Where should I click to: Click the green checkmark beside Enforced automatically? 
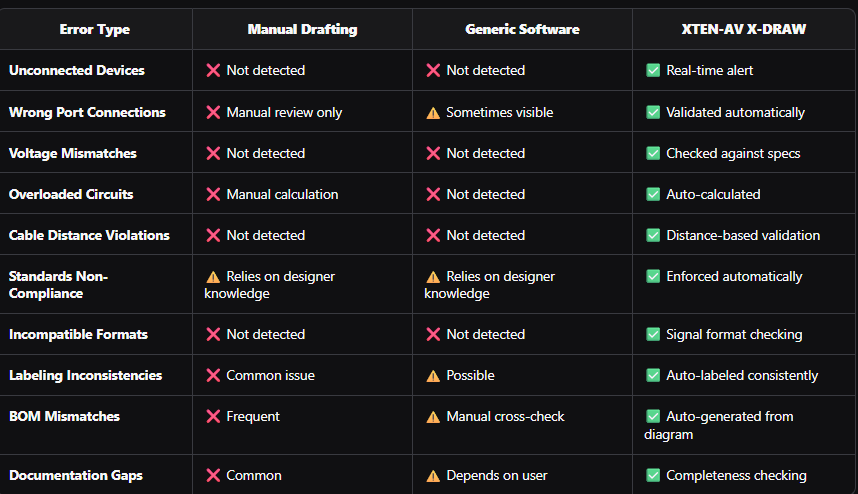coord(653,277)
